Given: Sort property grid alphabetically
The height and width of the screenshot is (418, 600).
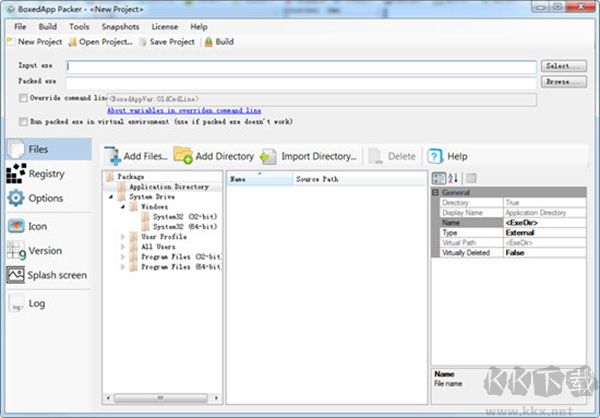Looking at the screenshot, I should (453, 178).
